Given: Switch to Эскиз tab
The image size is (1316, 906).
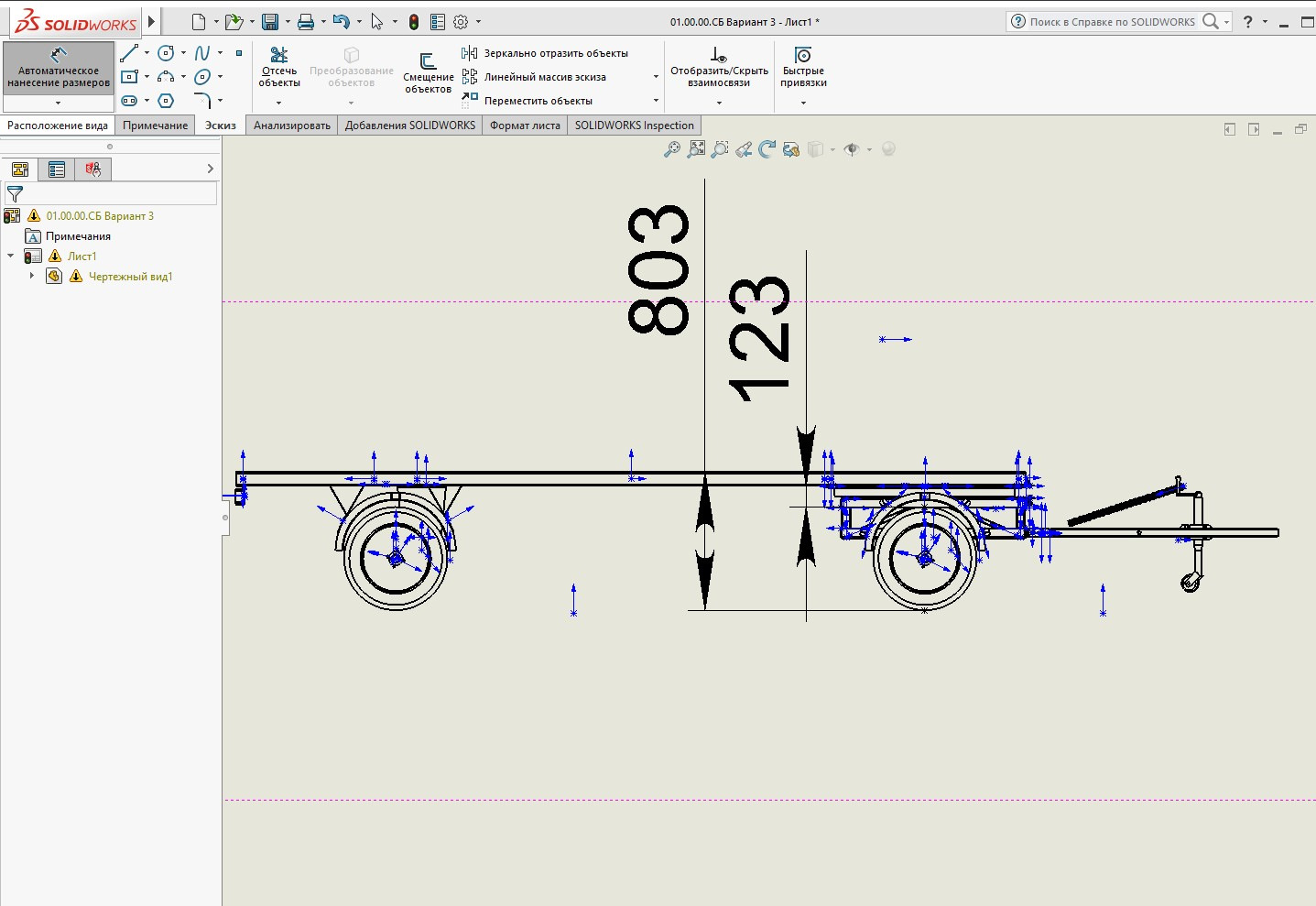Looking at the screenshot, I should coord(221,126).
